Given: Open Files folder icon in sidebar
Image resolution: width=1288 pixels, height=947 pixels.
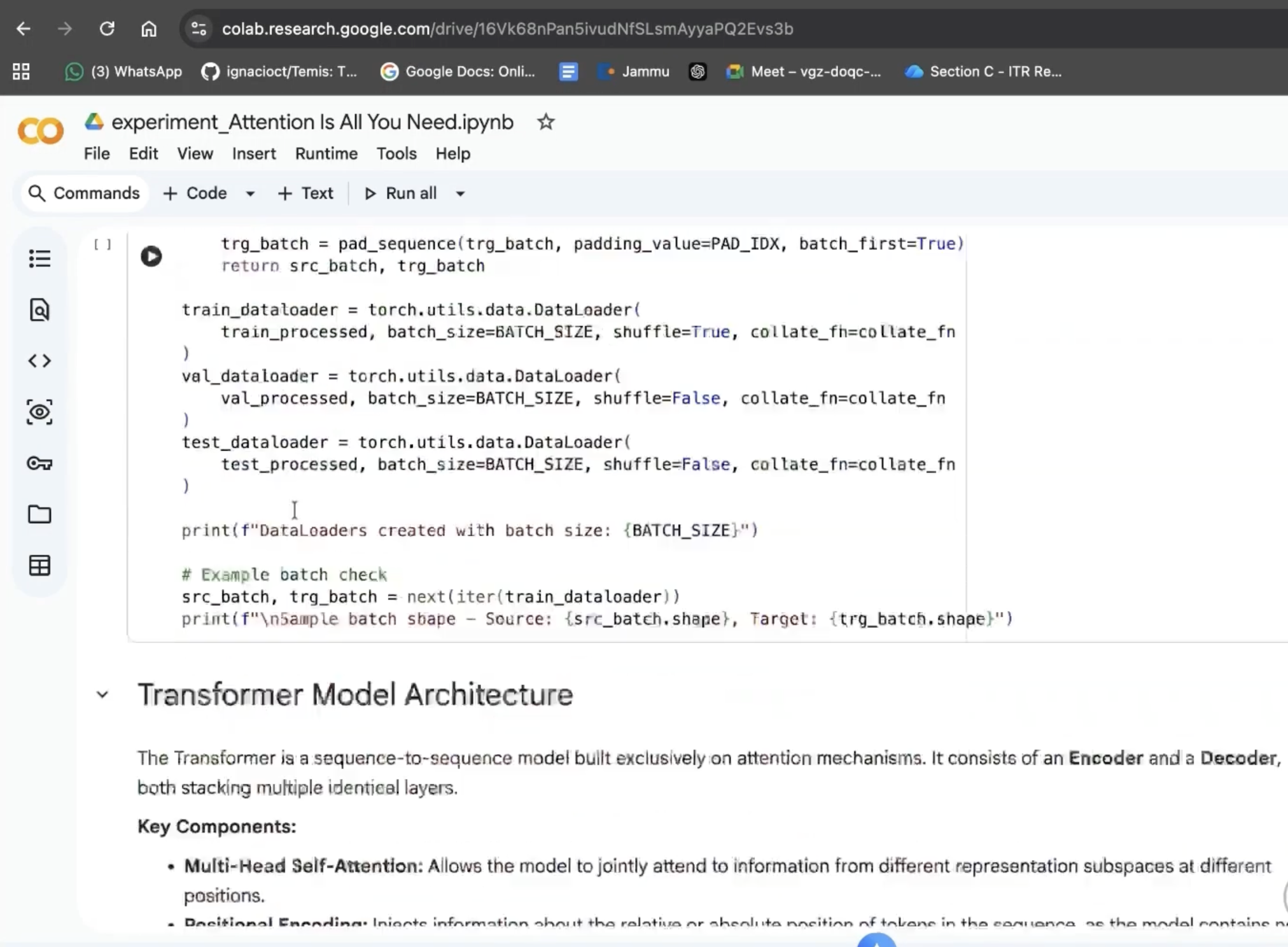Looking at the screenshot, I should (x=39, y=514).
